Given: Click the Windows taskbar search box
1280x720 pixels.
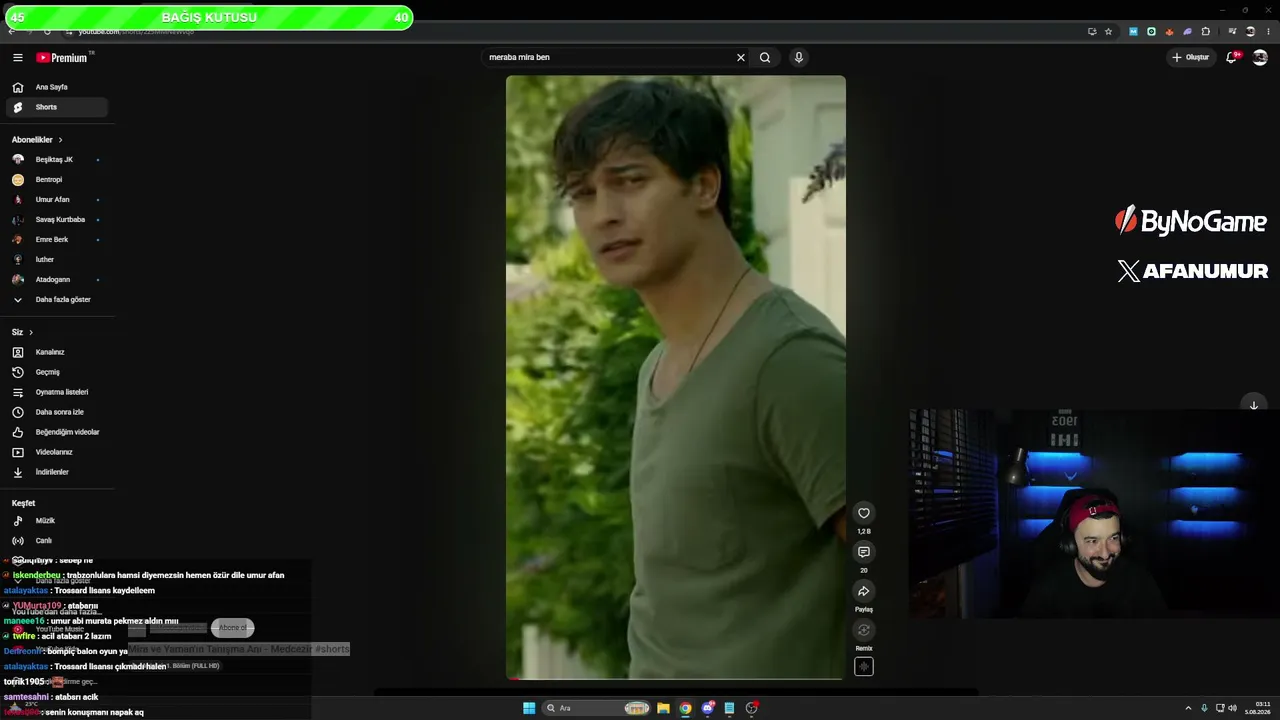Looking at the screenshot, I should click(597, 708).
